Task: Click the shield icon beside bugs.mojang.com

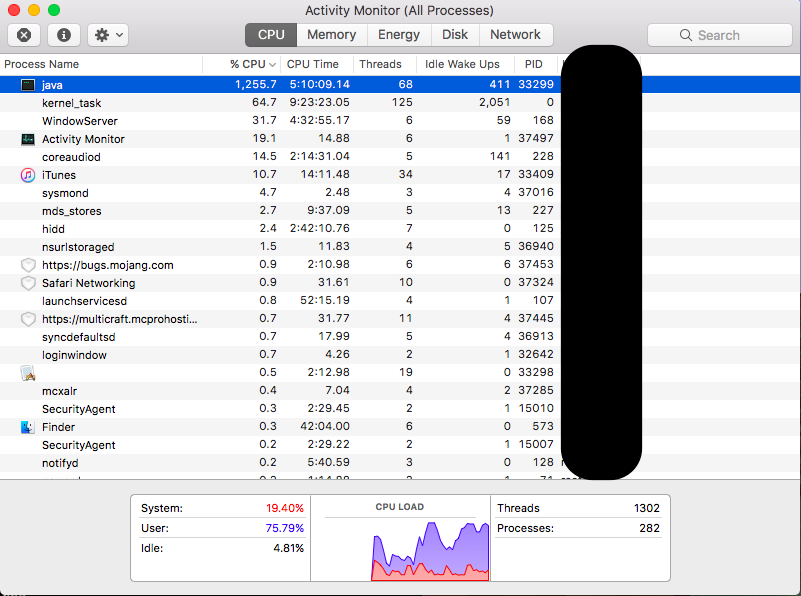Action: pyautogui.click(x=28, y=265)
